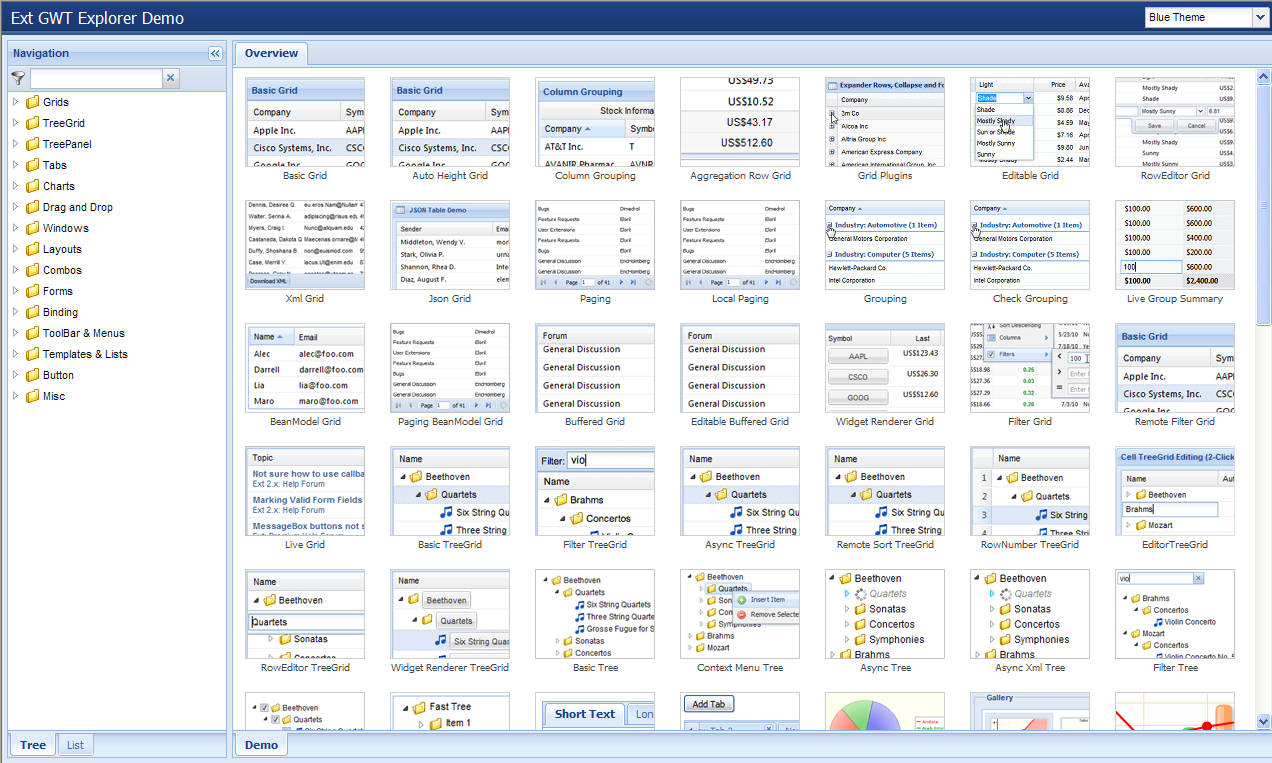Open the Overview tab
The width and height of the screenshot is (1272, 763).
click(x=271, y=53)
